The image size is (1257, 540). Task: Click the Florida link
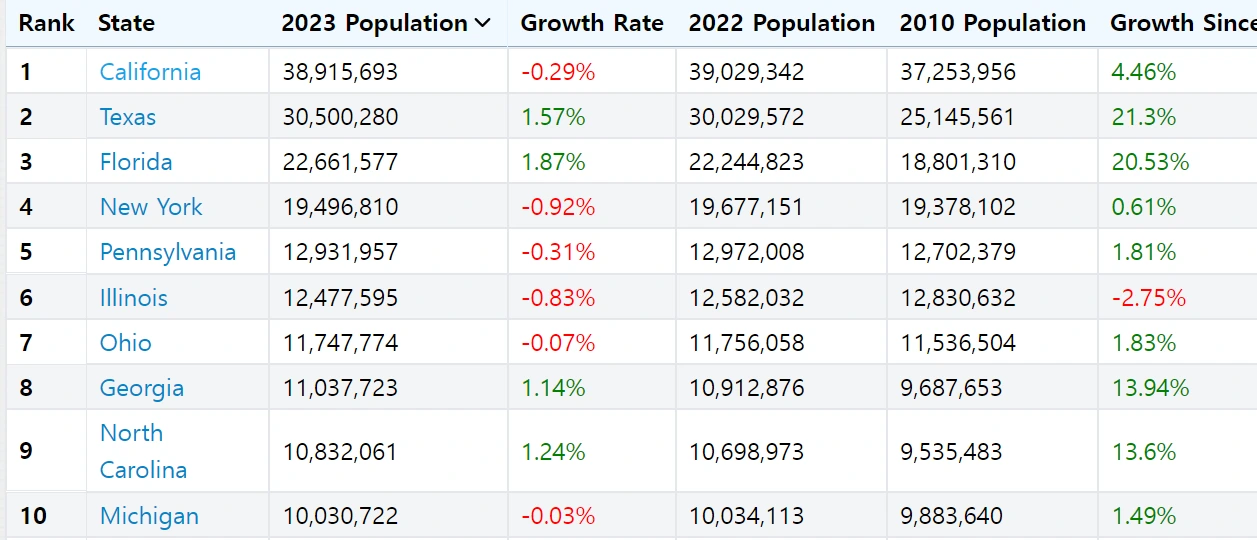pyautogui.click(x=136, y=162)
